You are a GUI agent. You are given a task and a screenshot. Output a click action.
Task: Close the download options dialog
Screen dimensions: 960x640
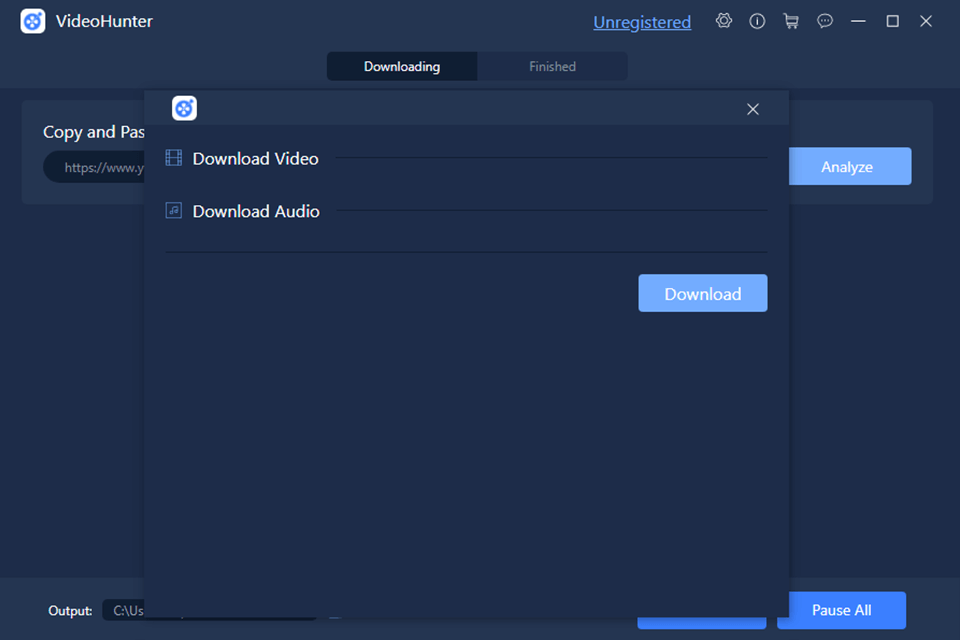(x=753, y=109)
